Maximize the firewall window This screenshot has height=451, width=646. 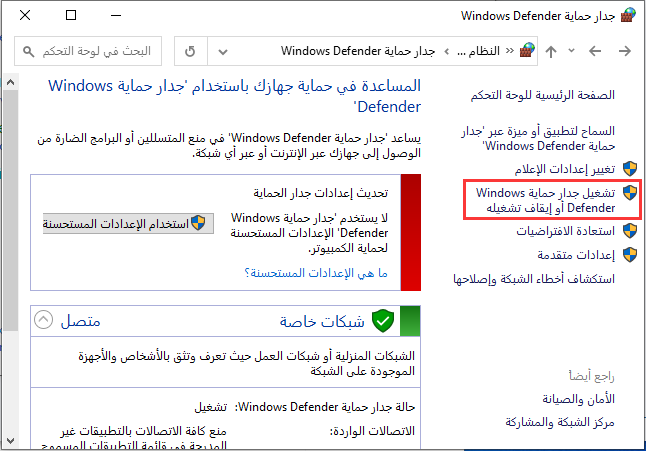71,15
